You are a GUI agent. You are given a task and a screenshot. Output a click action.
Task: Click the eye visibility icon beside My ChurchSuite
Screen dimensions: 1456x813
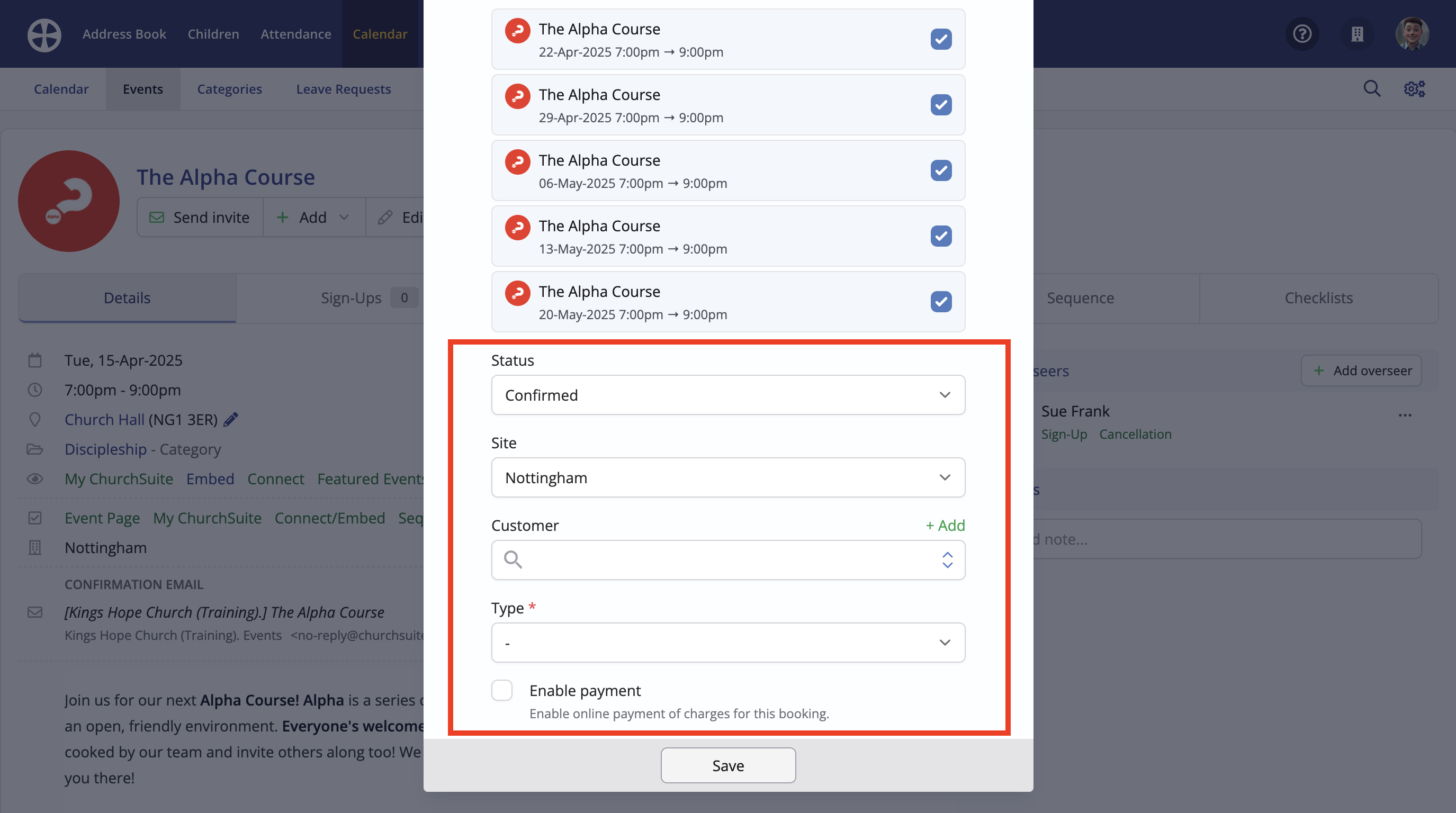(x=35, y=479)
